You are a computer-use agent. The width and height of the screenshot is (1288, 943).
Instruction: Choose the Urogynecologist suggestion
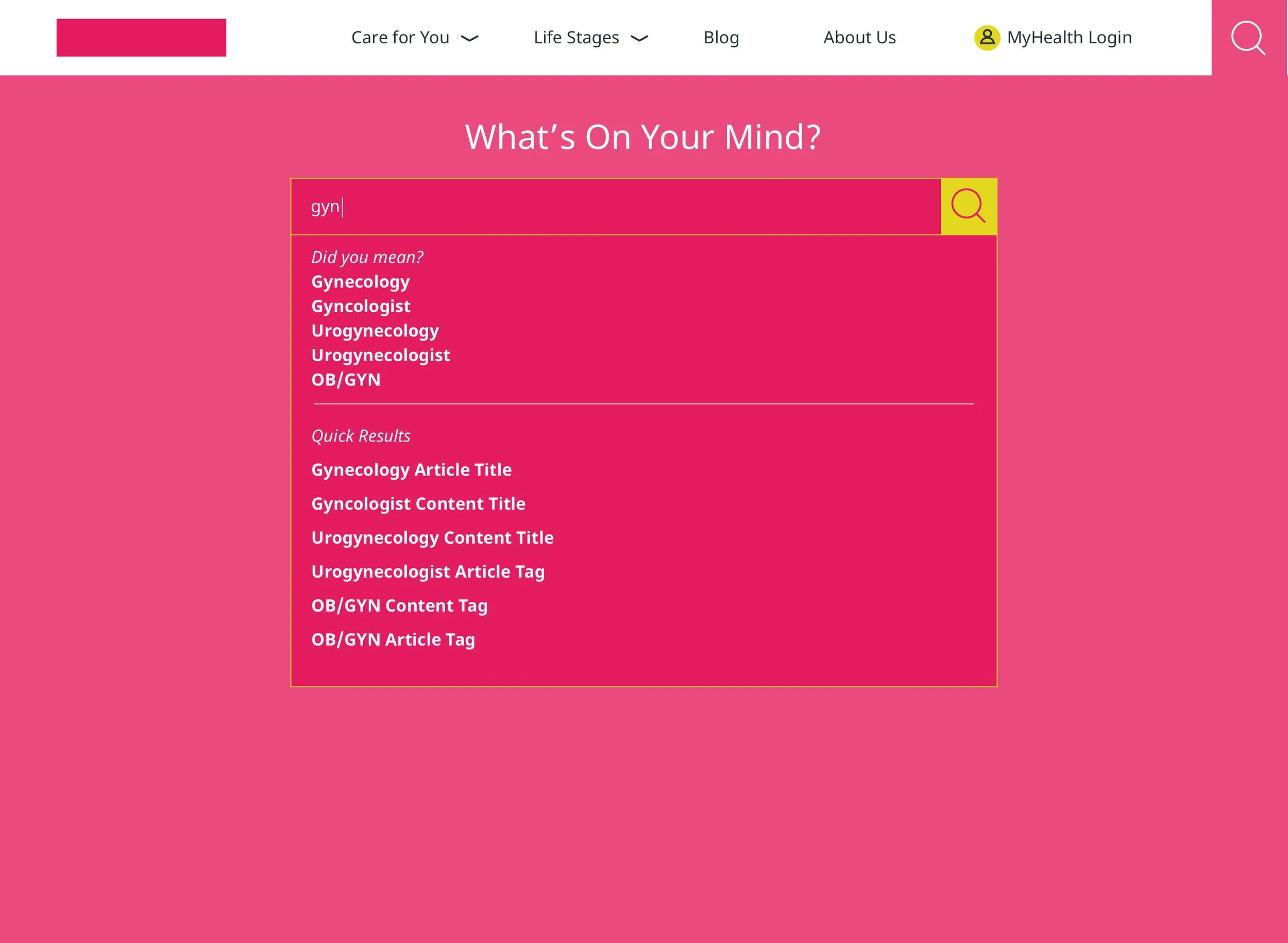pyautogui.click(x=381, y=355)
